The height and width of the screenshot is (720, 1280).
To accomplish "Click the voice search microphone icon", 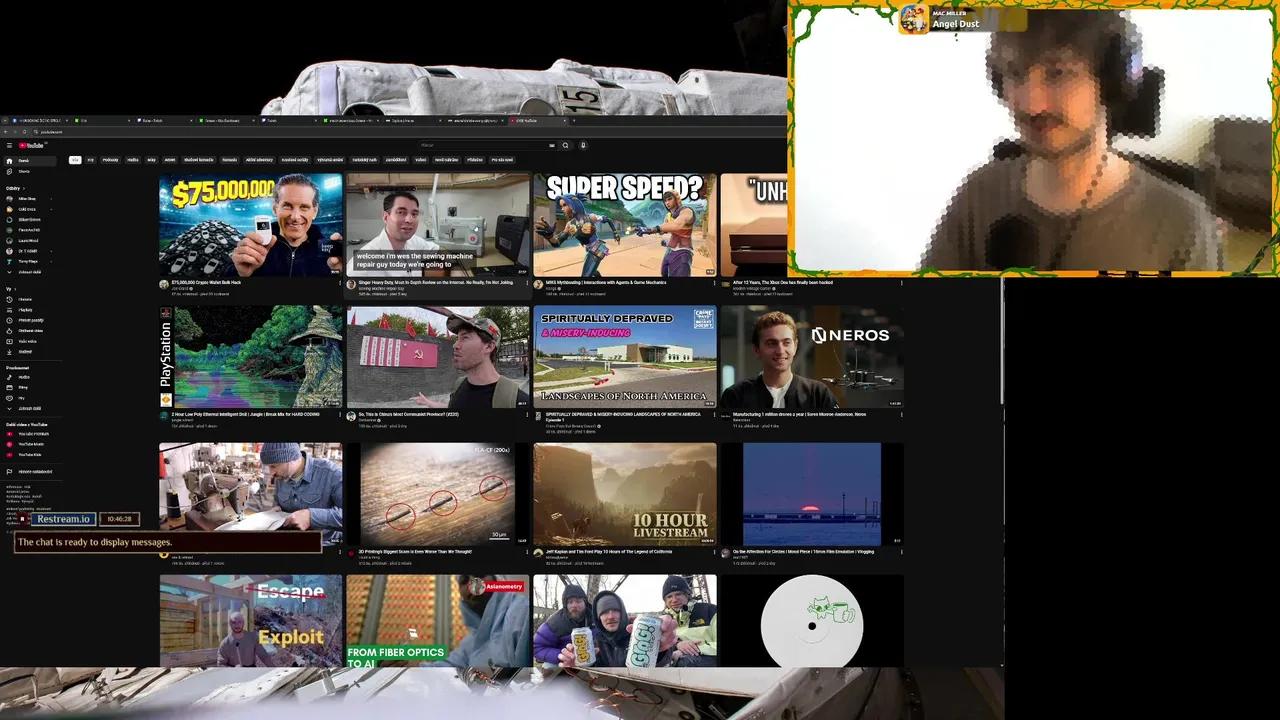I will 583,145.
